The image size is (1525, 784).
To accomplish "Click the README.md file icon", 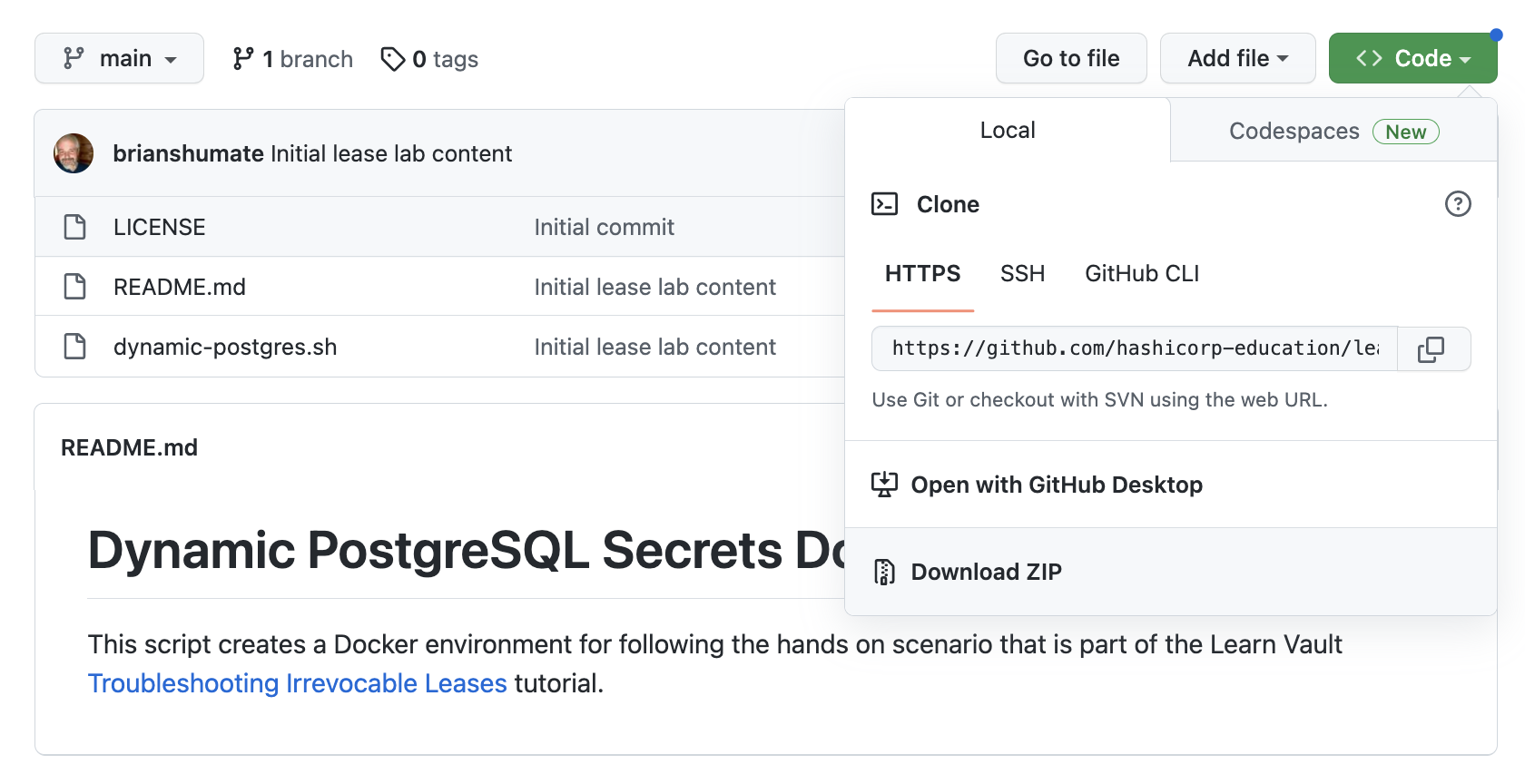I will tap(75, 287).
